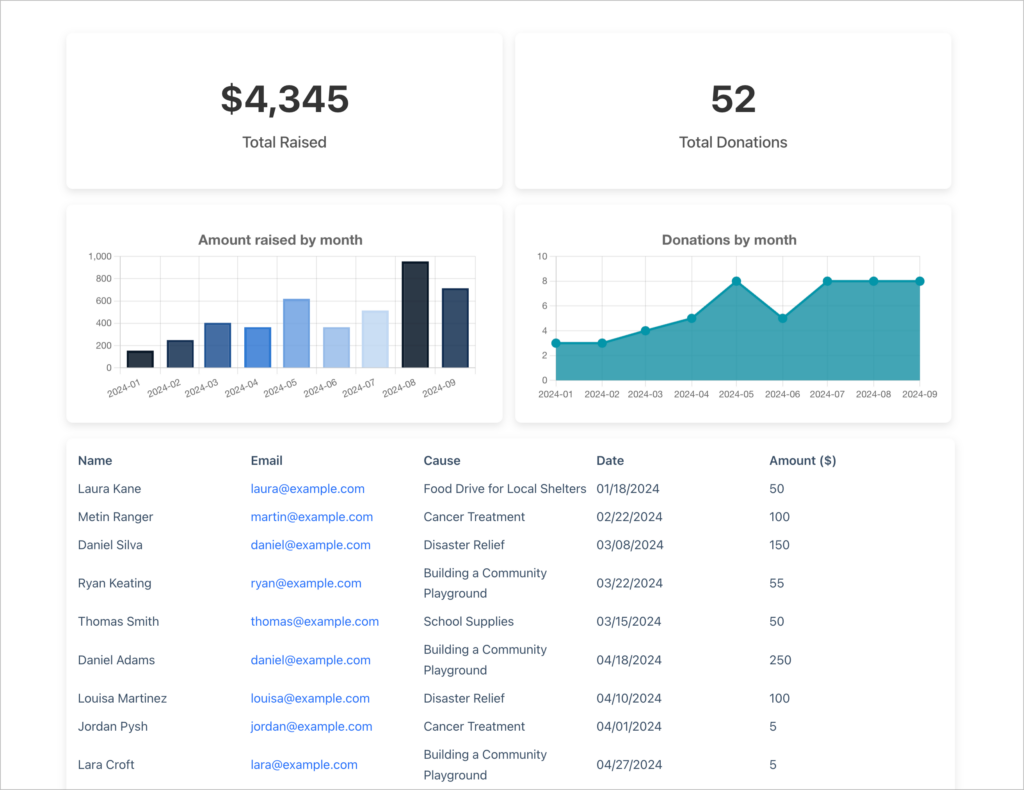Sort table by the Name column header
The width and height of the screenshot is (1024, 790).
tap(94, 460)
